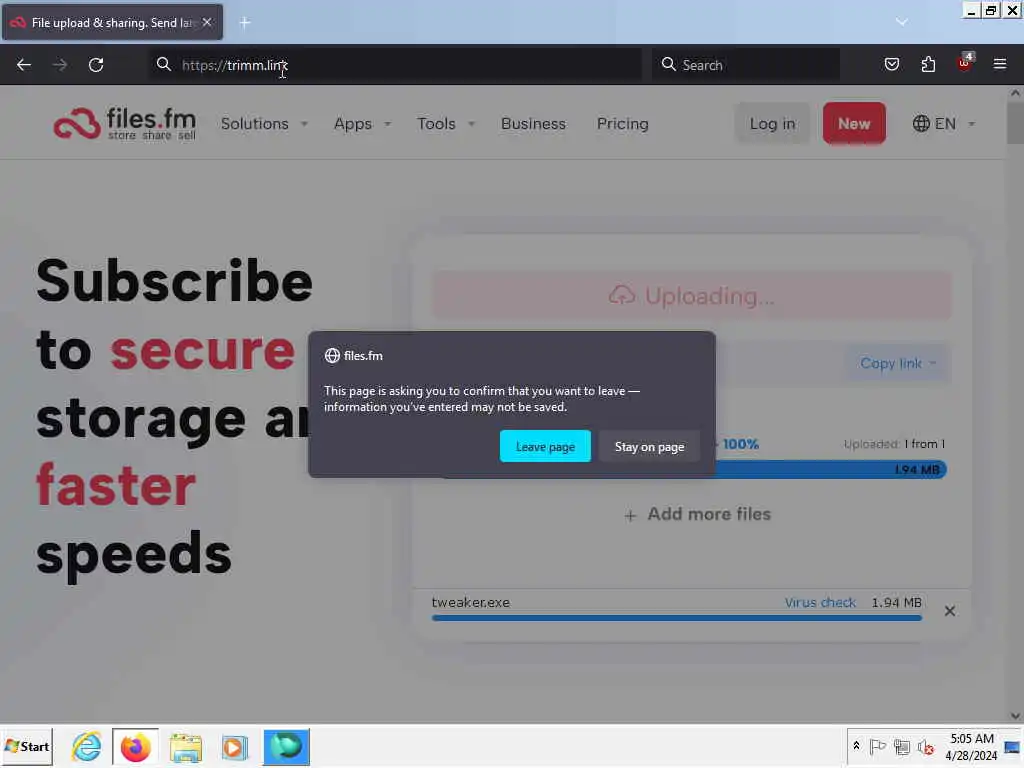Screen dimensions: 1024x768
Task: Open a new tab with plus icon
Action: click(245, 23)
